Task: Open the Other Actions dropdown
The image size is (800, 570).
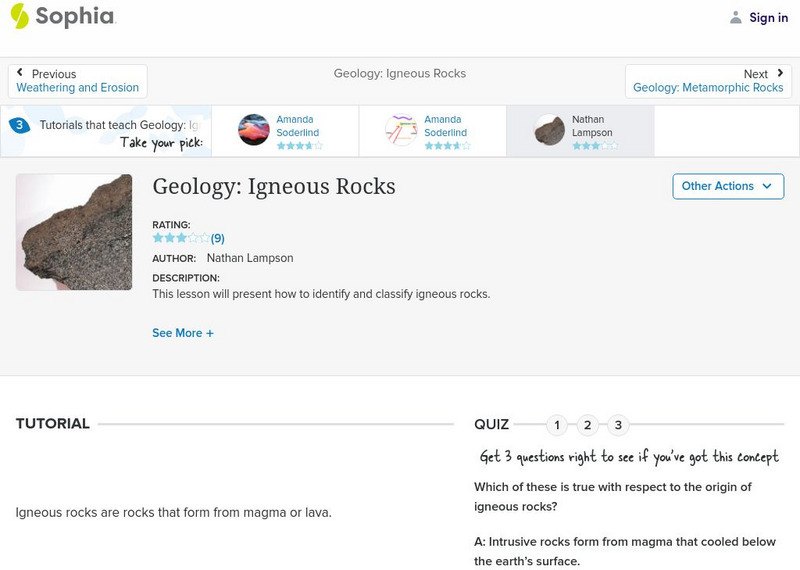Action: coord(727,186)
